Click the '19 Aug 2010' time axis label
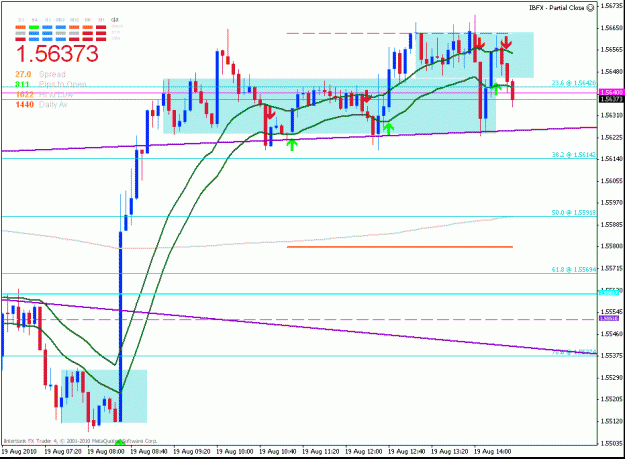 pyautogui.click(x=19, y=451)
